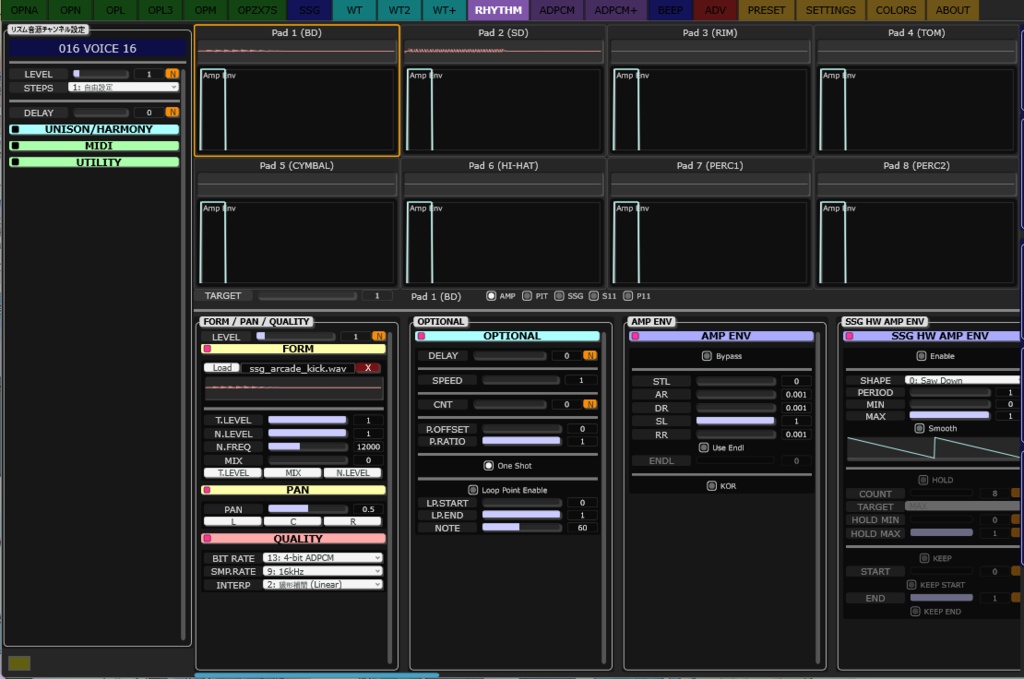Open the BIT RATE dropdown showing 4-bit ADPCM
The width and height of the screenshot is (1024, 679).
[x=323, y=558]
